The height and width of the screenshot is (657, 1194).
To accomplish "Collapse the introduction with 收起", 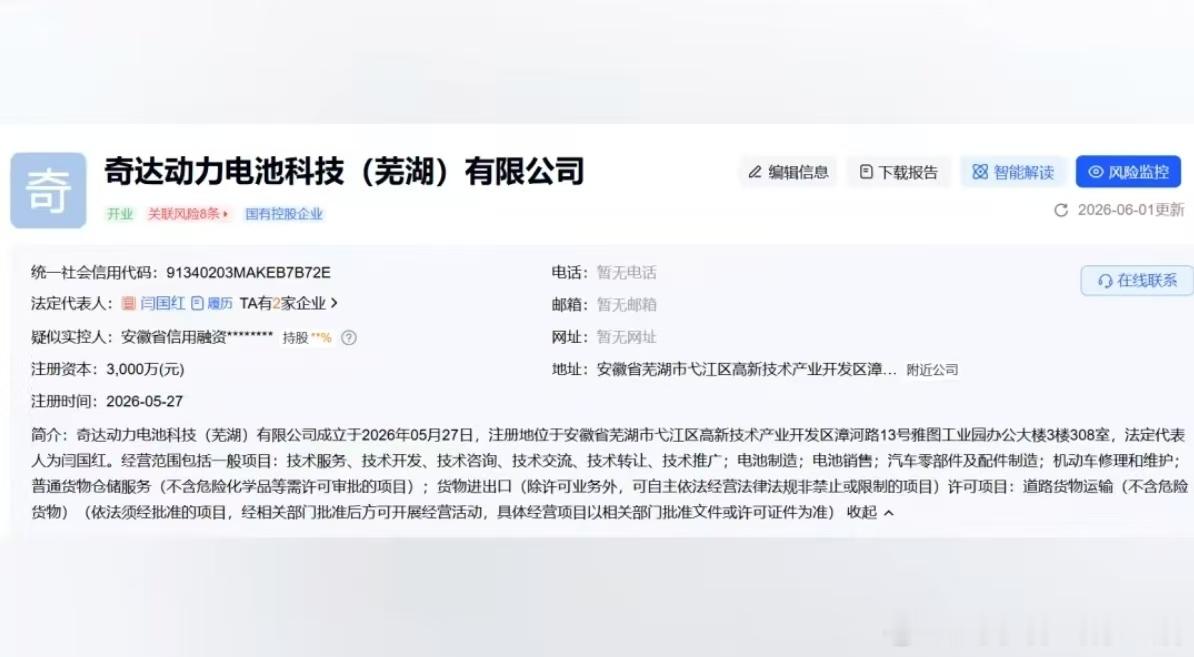I will coord(870,512).
